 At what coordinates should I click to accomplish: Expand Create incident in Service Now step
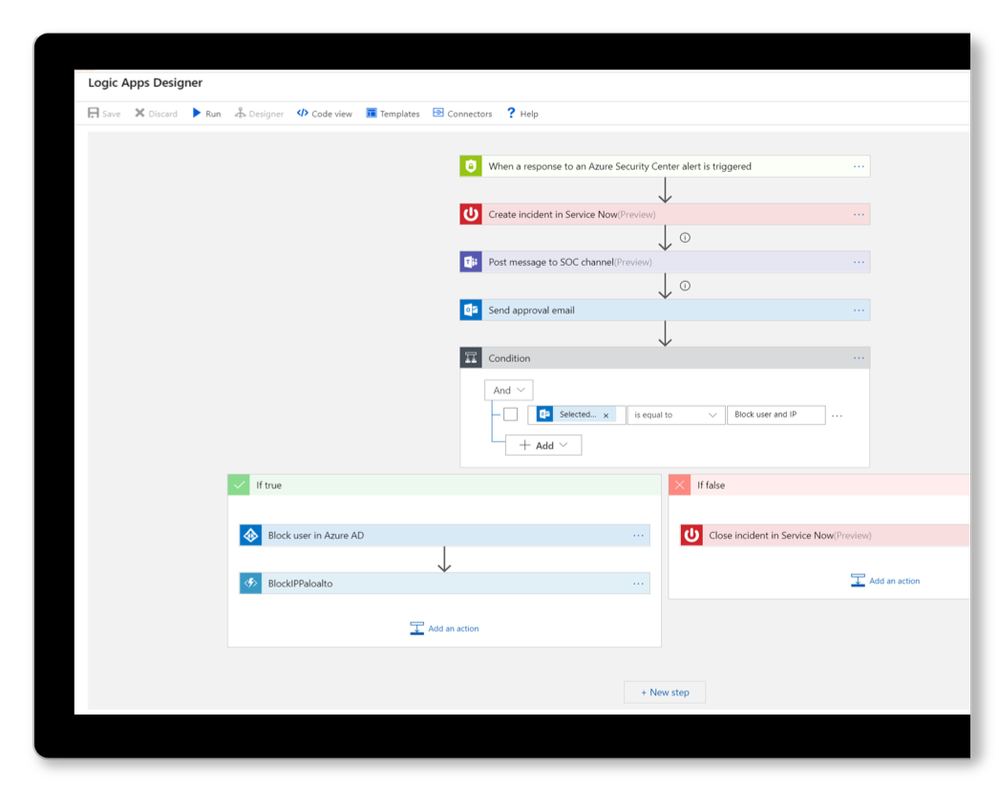tap(665, 214)
